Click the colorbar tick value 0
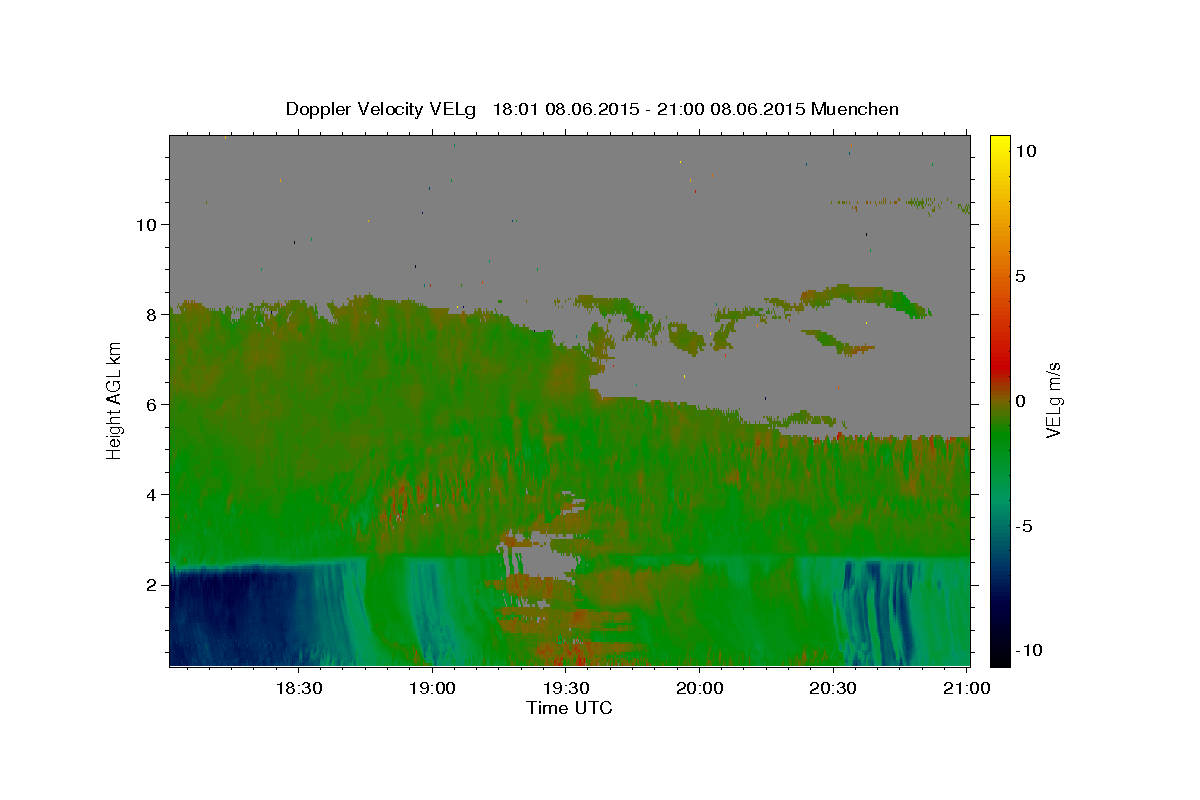 [1021, 401]
